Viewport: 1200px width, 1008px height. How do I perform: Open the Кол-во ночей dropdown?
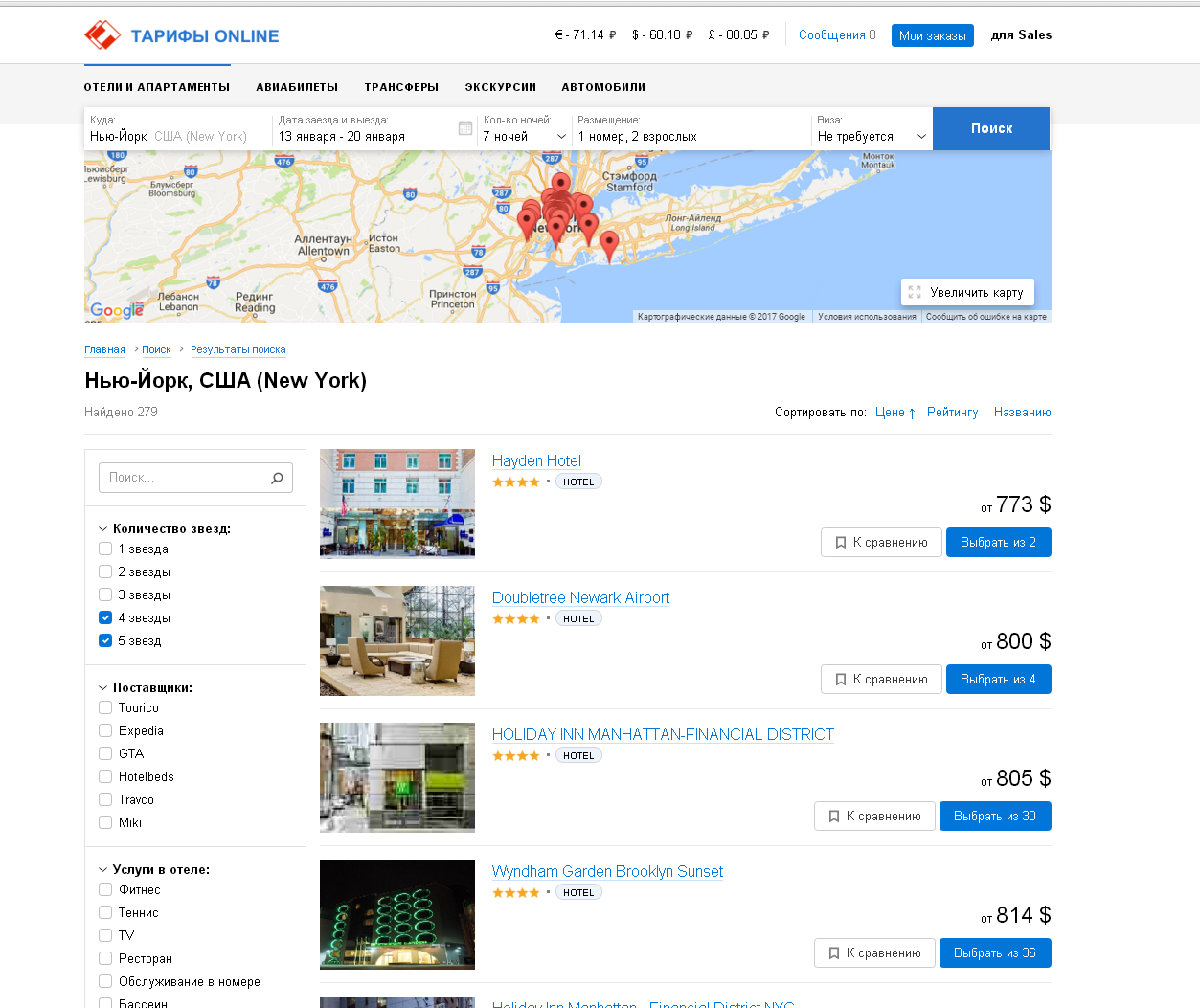pyautogui.click(x=524, y=129)
